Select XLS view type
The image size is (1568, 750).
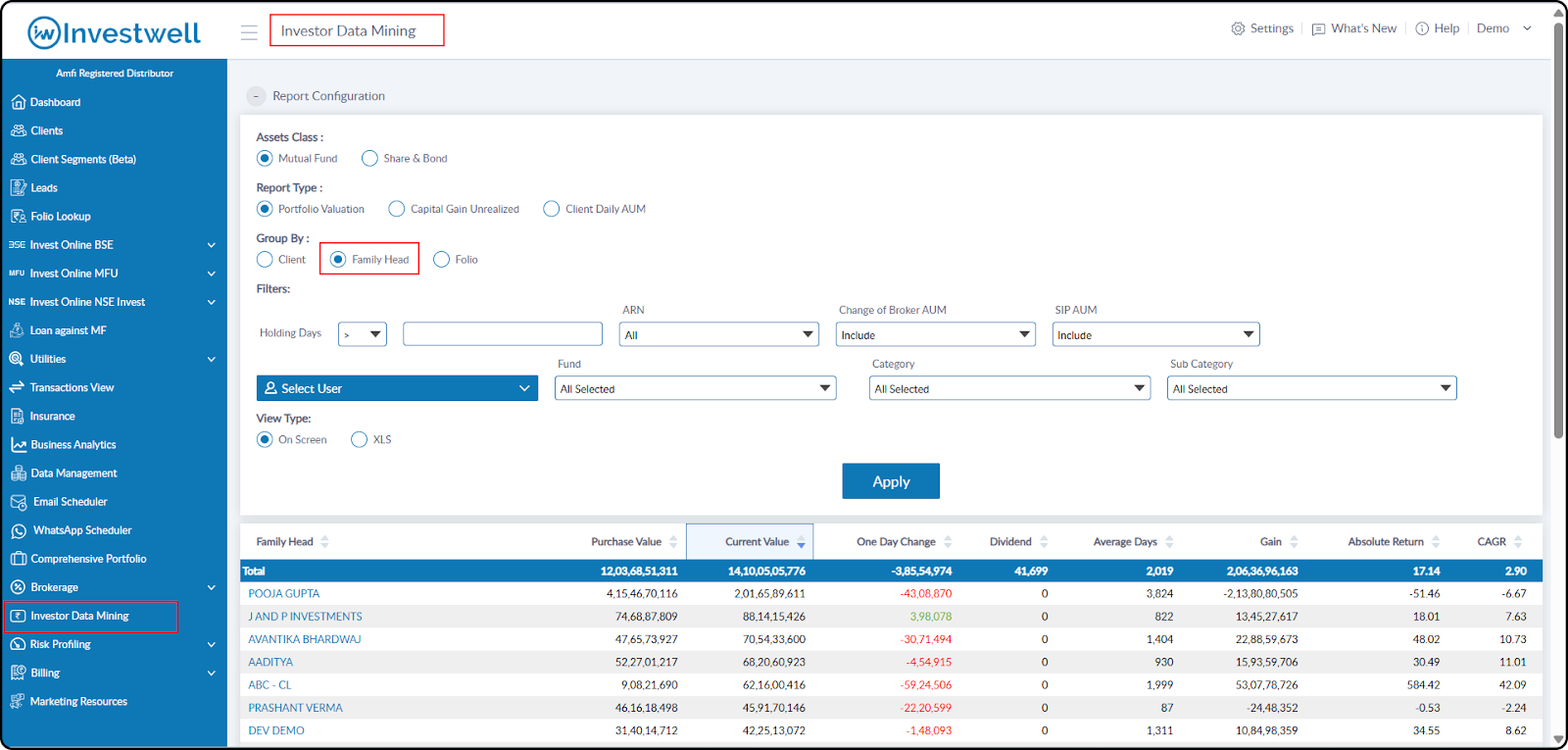coord(359,439)
